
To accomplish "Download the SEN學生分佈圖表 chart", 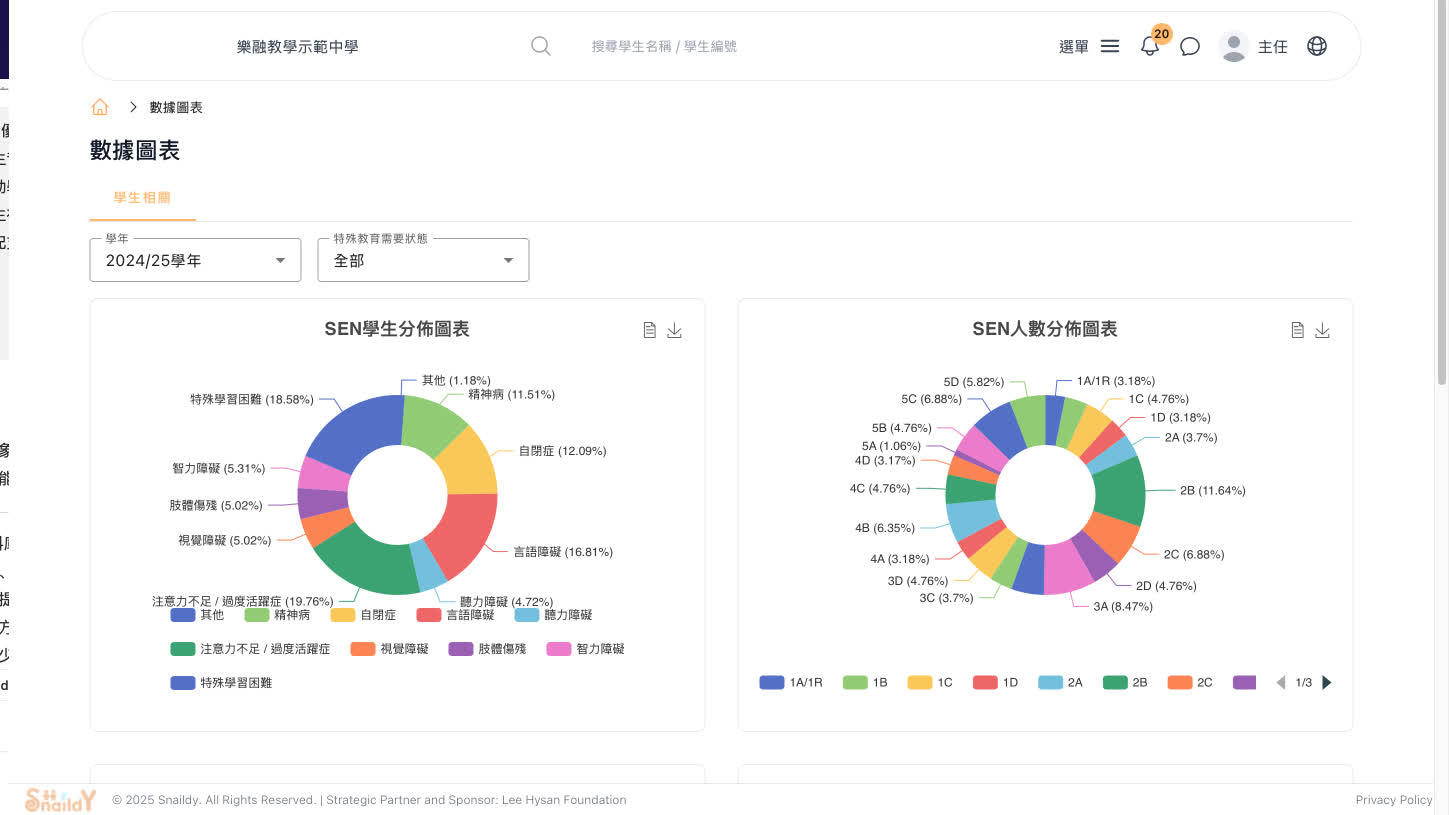I will click(x=675, y=330).
